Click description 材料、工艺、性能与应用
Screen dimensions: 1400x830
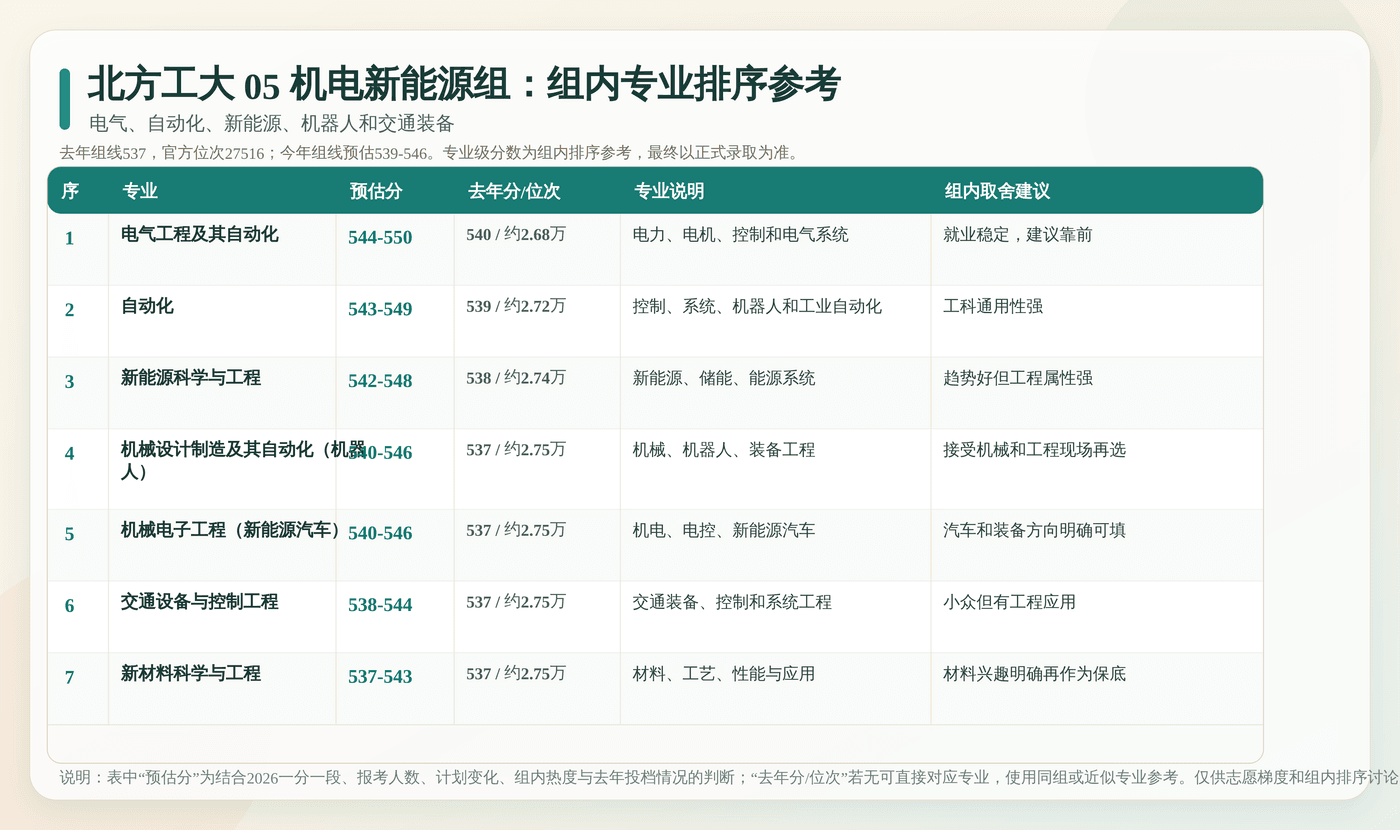click(724, 674)
